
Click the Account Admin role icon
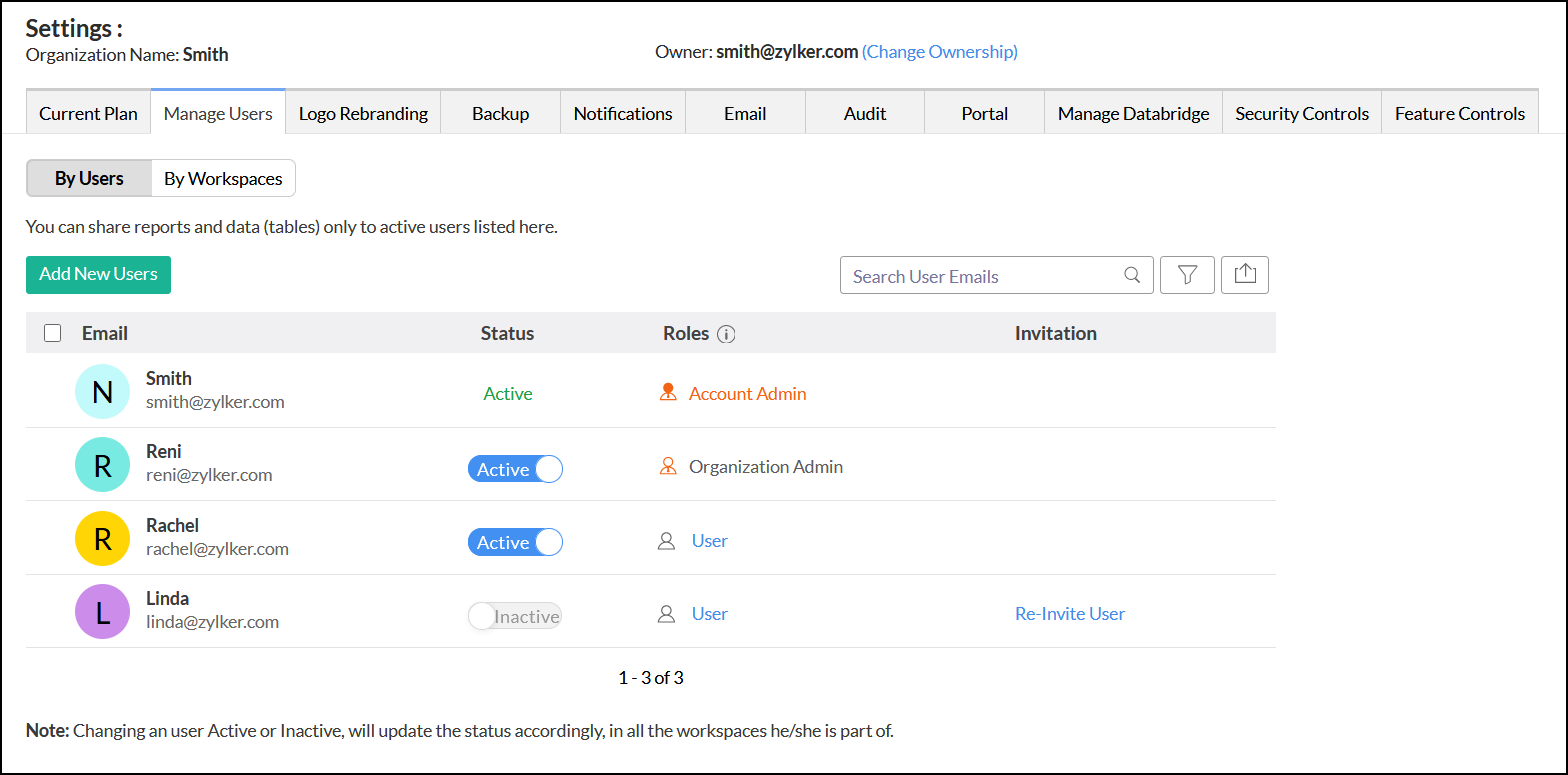[668, 393]
